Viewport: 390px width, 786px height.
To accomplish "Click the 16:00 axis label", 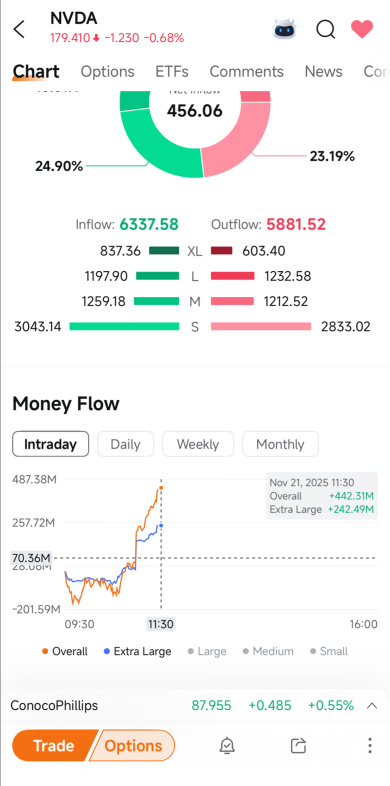I will 363,624.
